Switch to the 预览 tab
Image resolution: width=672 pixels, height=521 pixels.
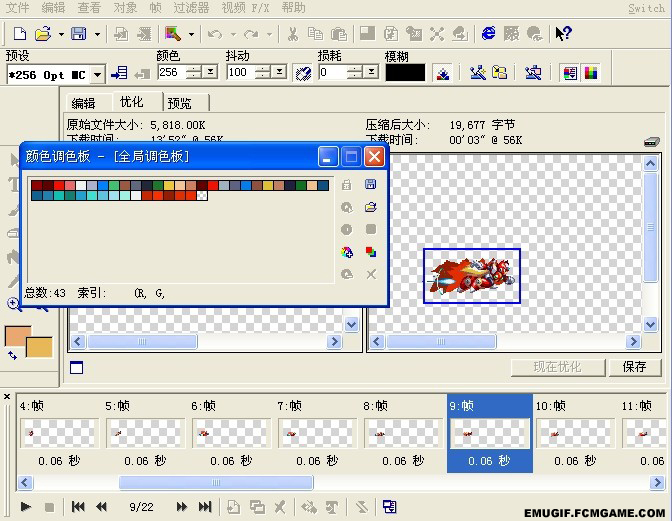tap(180, 103)
